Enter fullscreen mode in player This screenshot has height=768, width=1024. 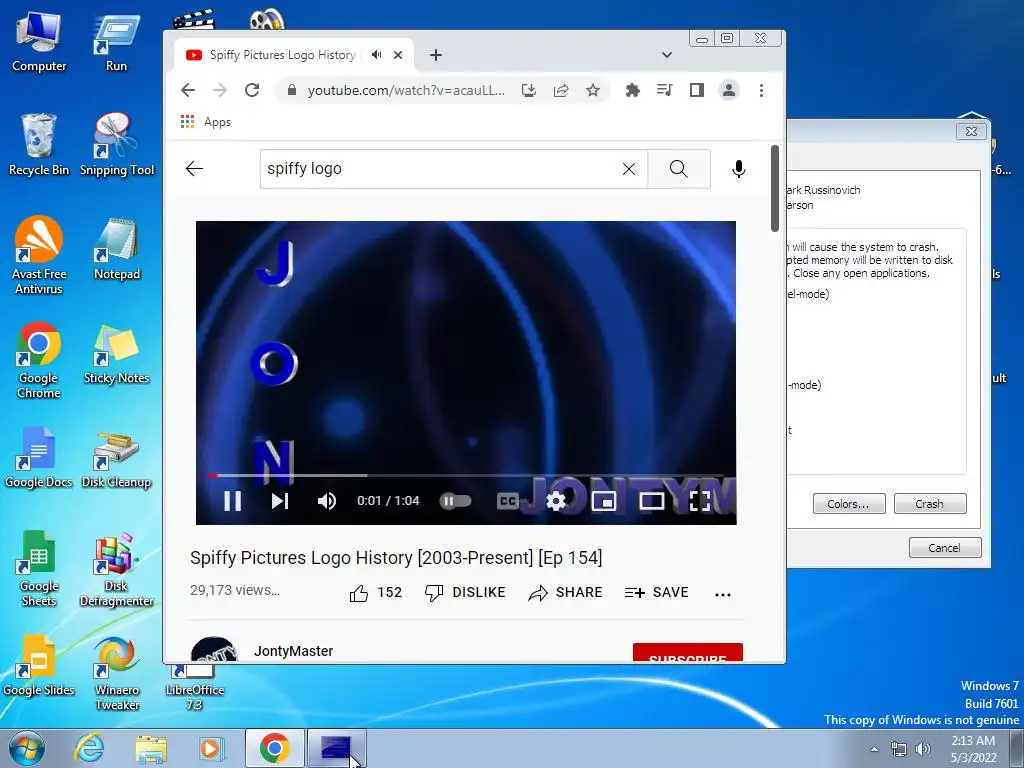point(699,501)
